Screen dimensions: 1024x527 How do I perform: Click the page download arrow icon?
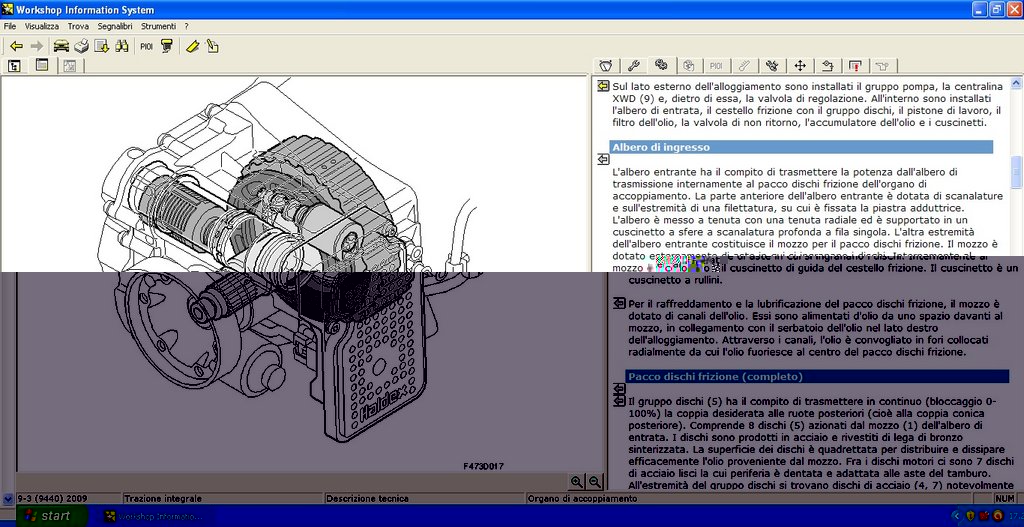[x=101, y=46]
